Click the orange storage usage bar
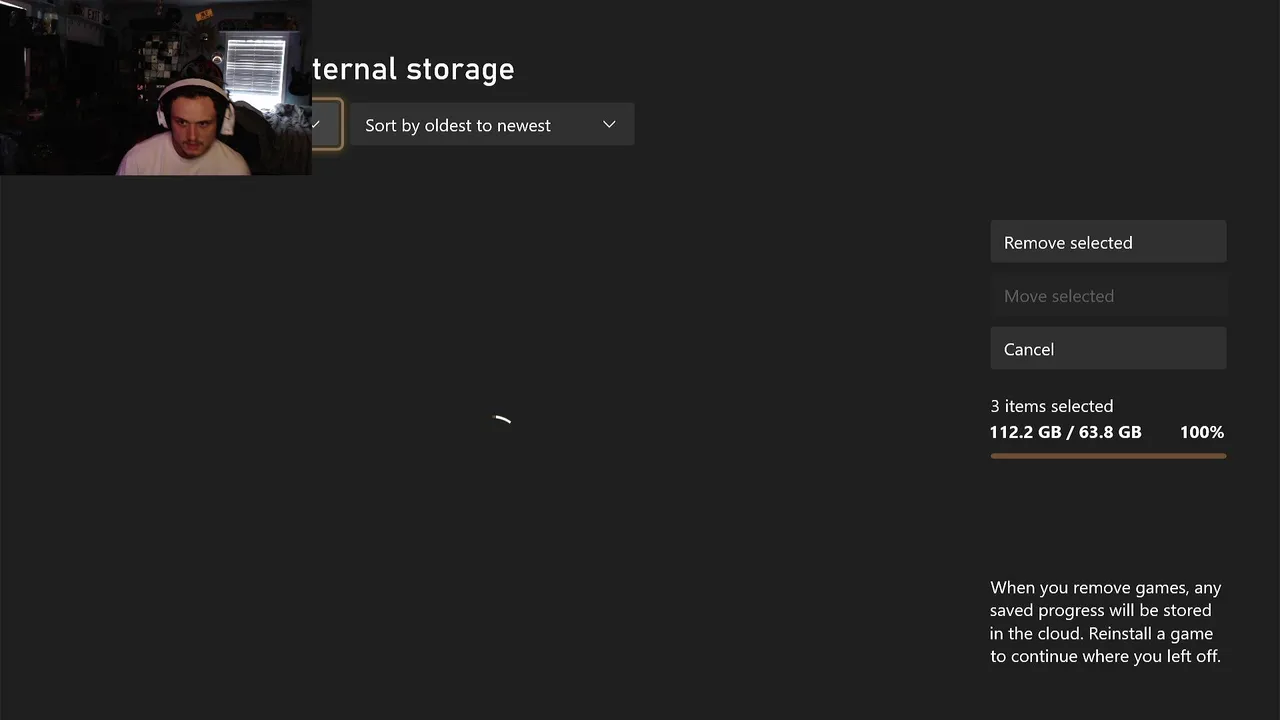The width and height of the screenshot is (1280, 720). pos(1108,456)
